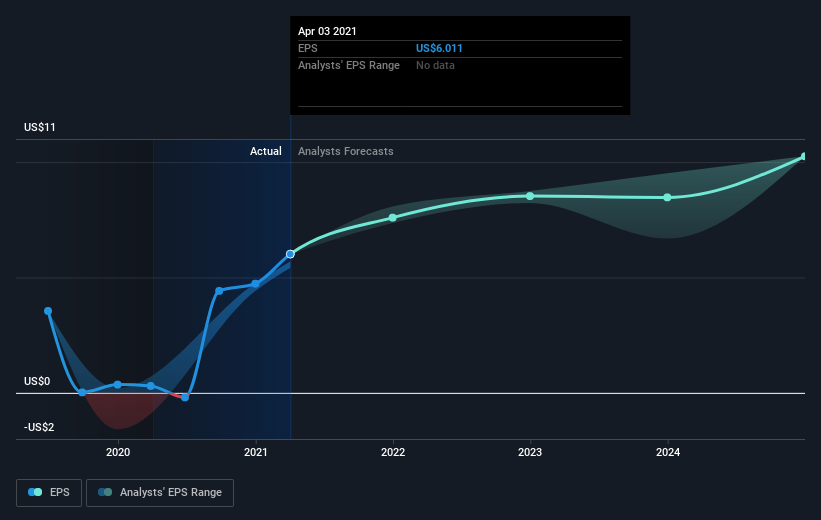Click the Analysts' EPS Range legend icon

point(105,492)
